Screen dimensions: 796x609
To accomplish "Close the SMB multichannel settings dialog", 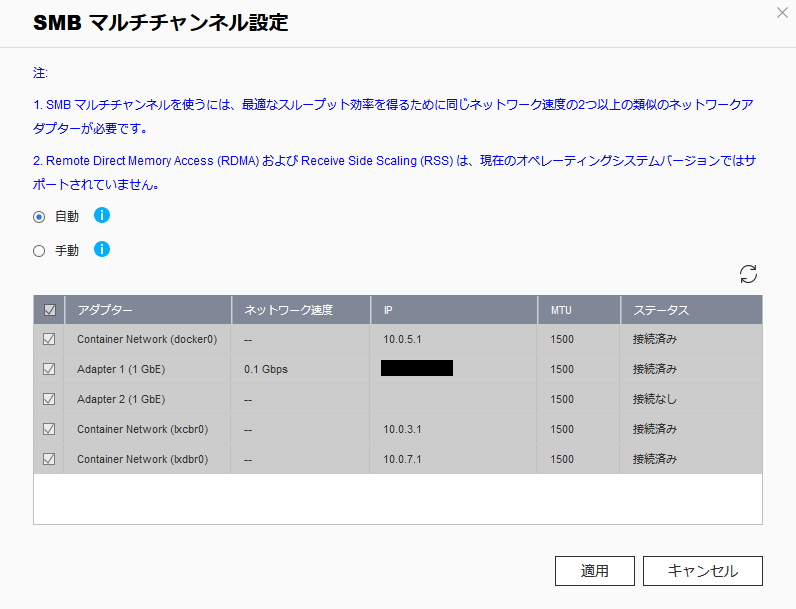I will 782,13.
